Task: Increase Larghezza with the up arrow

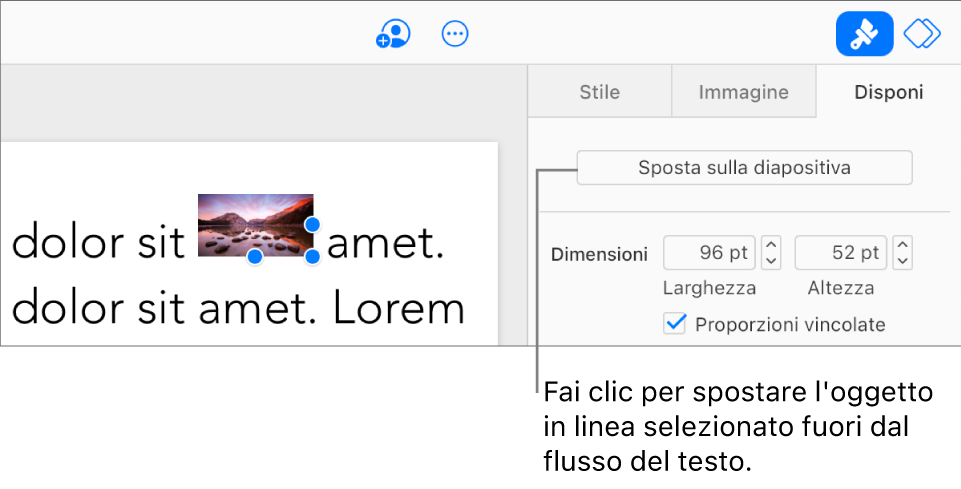Action: tap(771, 245)
